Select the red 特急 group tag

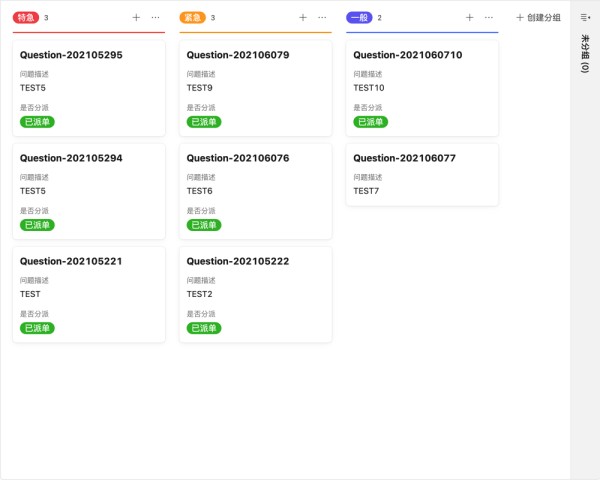26,17
